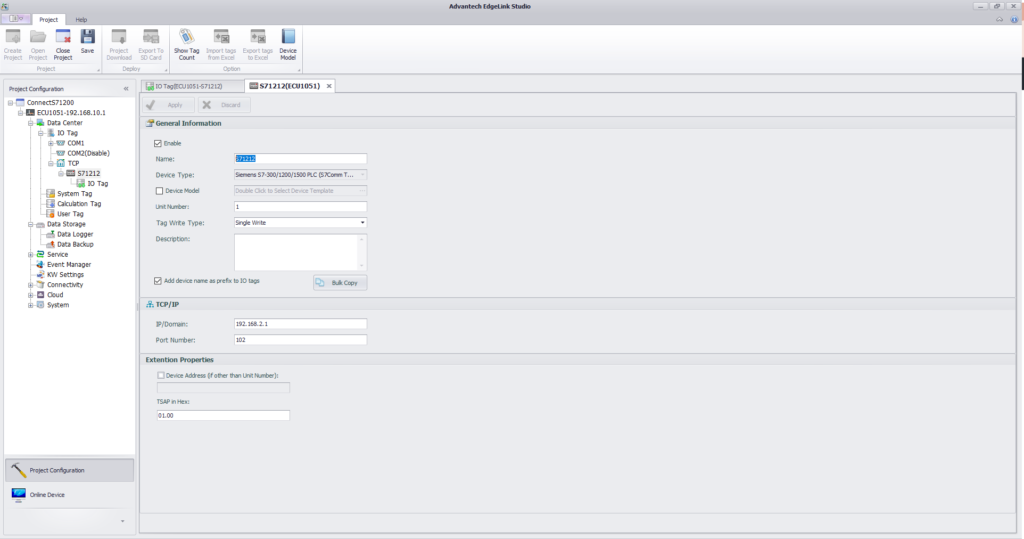This screenshot has width=1024, height=539.
Task: Click the Create Project ribbon icon
Action: (13, 45)
